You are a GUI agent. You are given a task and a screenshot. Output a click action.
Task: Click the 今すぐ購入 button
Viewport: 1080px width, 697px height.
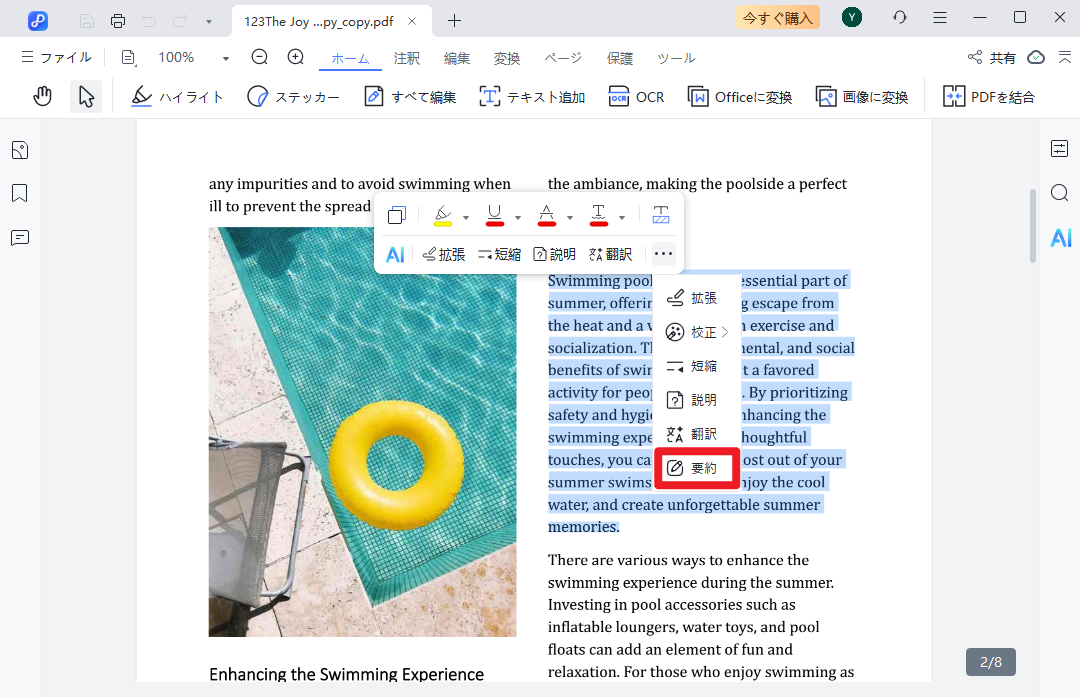(x=777, y=18)
